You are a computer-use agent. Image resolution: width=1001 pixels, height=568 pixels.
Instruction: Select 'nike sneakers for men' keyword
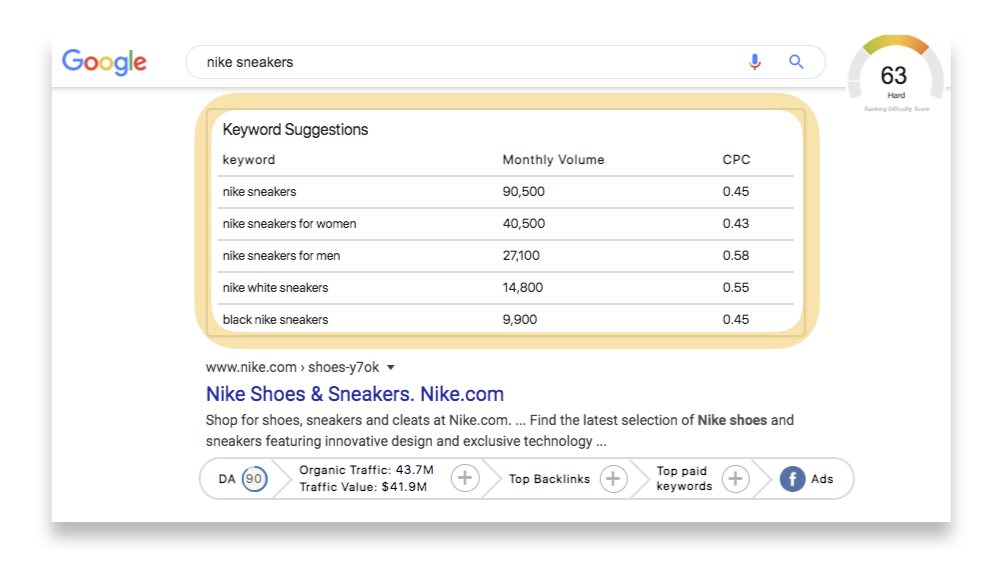click(x=281, y=256)
